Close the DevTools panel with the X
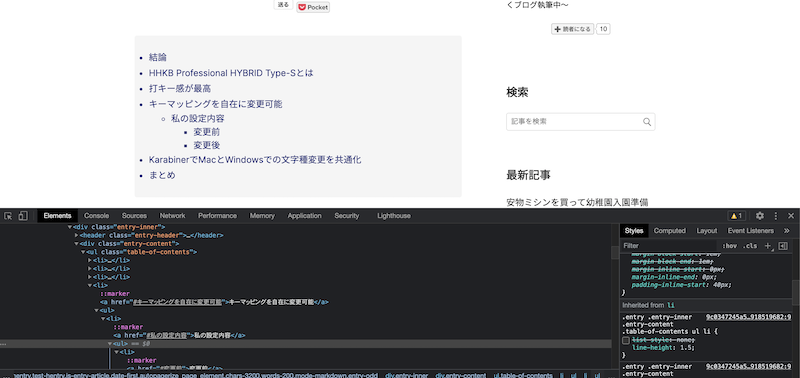Image resolution: width=800 pixels, height=378 pixels. (x=791, y=216)
